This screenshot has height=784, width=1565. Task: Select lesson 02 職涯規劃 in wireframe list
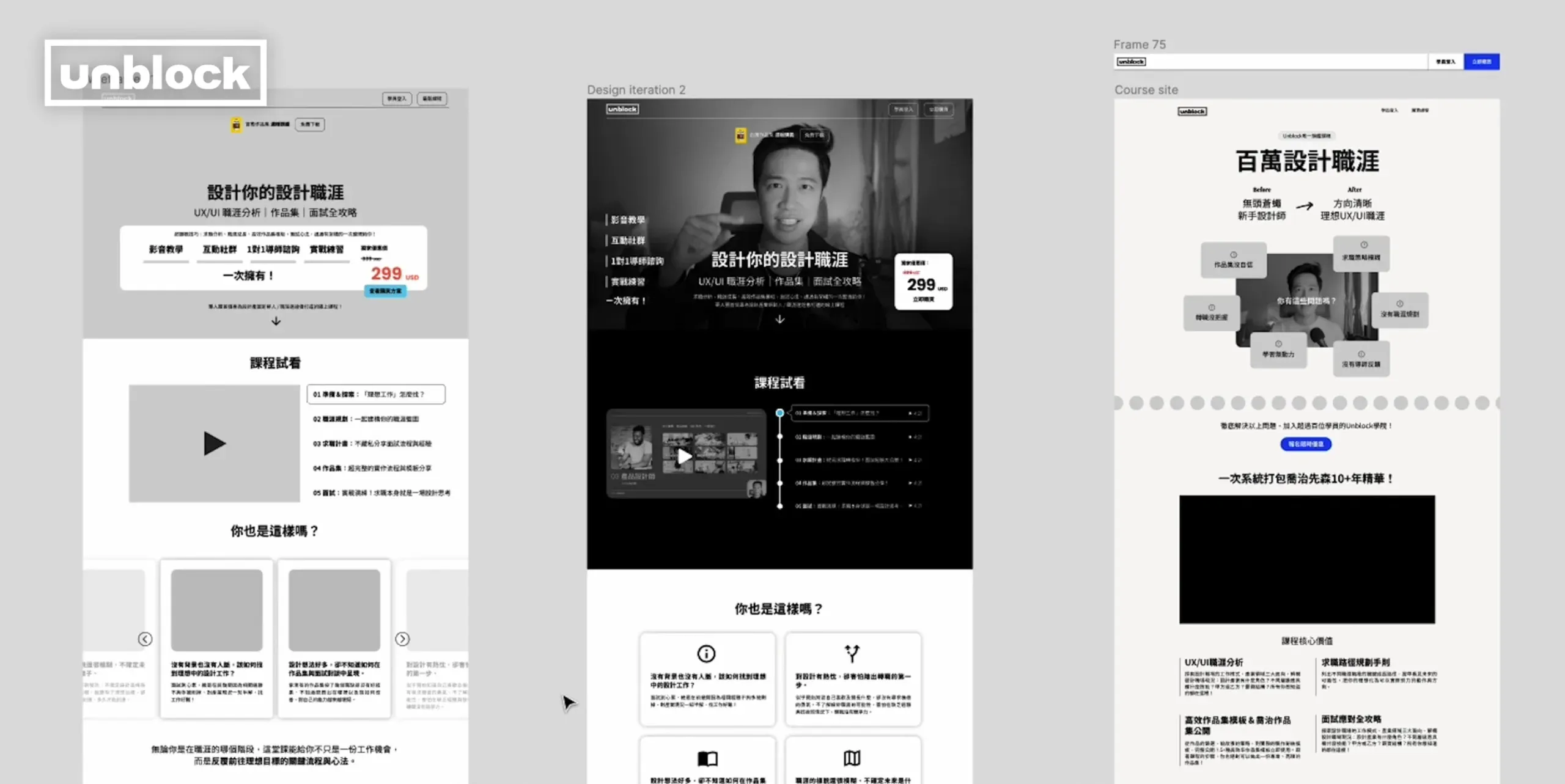tap(366, 419)
